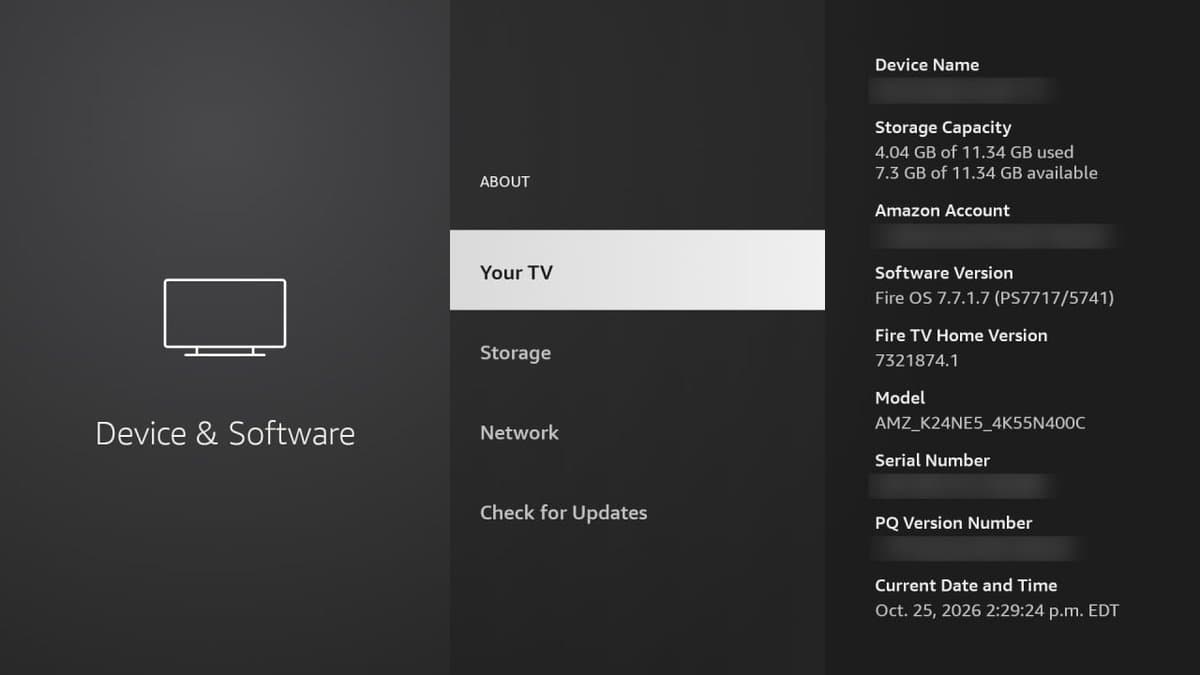Viewport: 1200px width, 675px height.
Task: Click the AMZ_K24NE5_4K55N400C model value
Action: point(980,423)
